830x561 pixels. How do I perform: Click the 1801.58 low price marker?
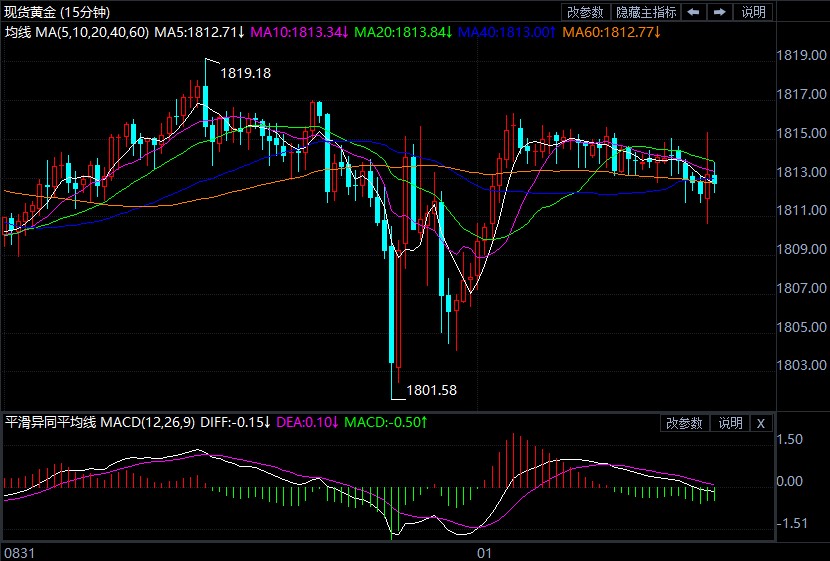[431, 390]
